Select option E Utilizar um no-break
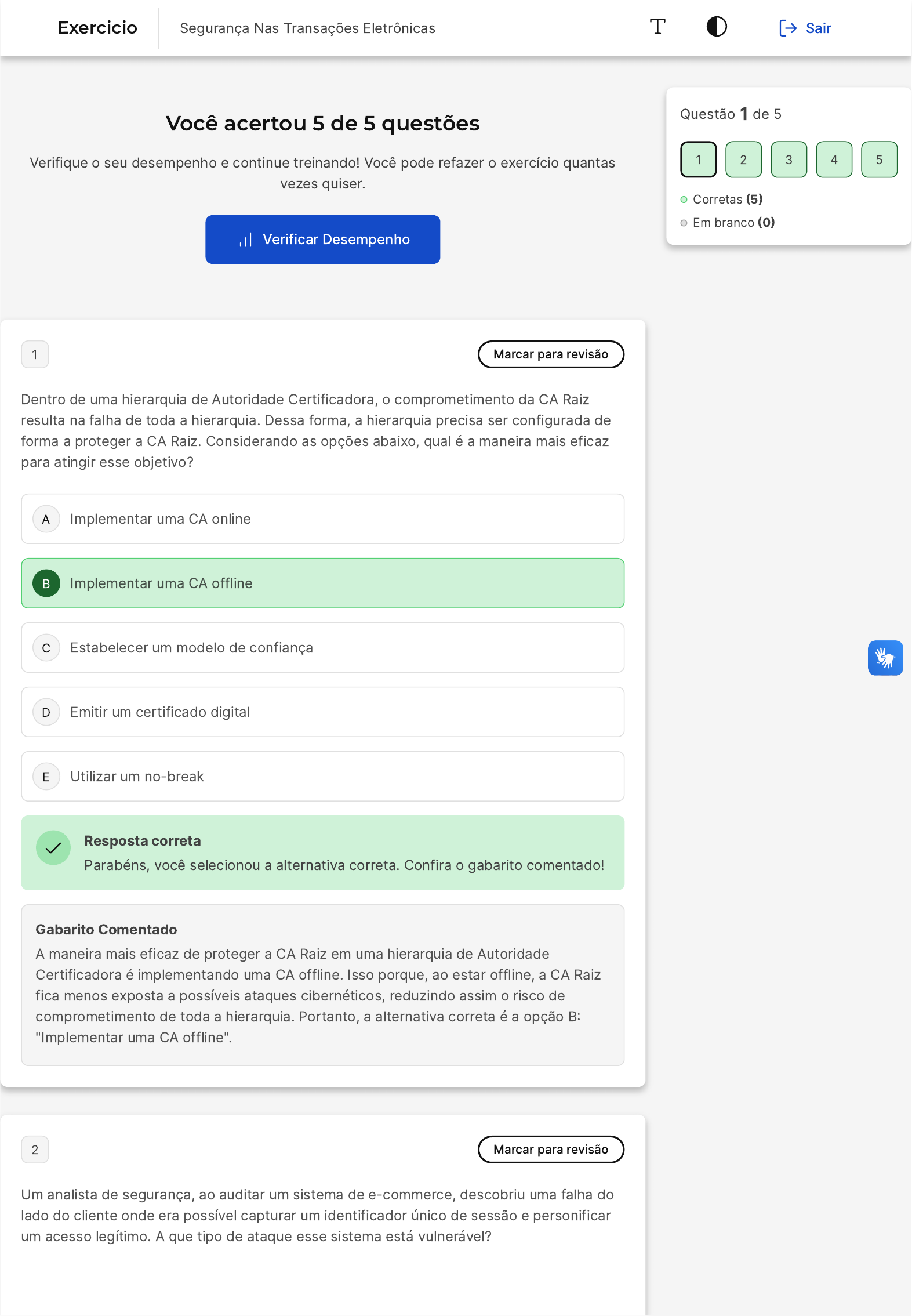 point(322,776)
